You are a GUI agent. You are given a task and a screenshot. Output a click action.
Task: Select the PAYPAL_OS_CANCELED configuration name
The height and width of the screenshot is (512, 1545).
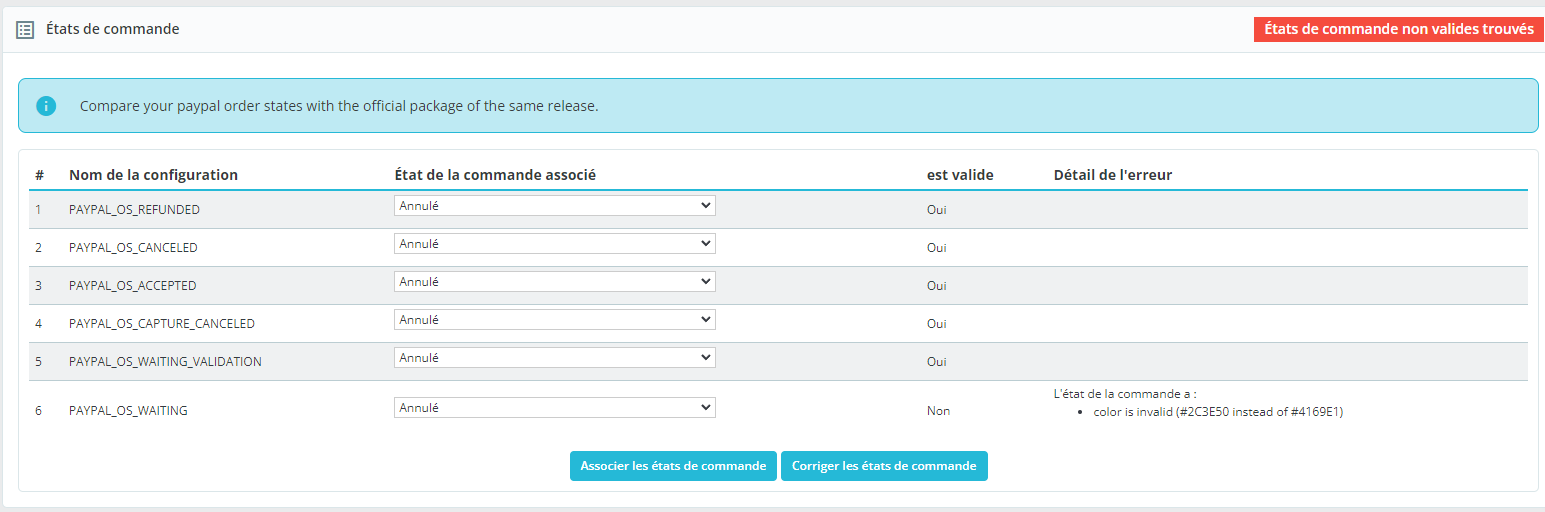pyautogui.click(x=133, y=248)
